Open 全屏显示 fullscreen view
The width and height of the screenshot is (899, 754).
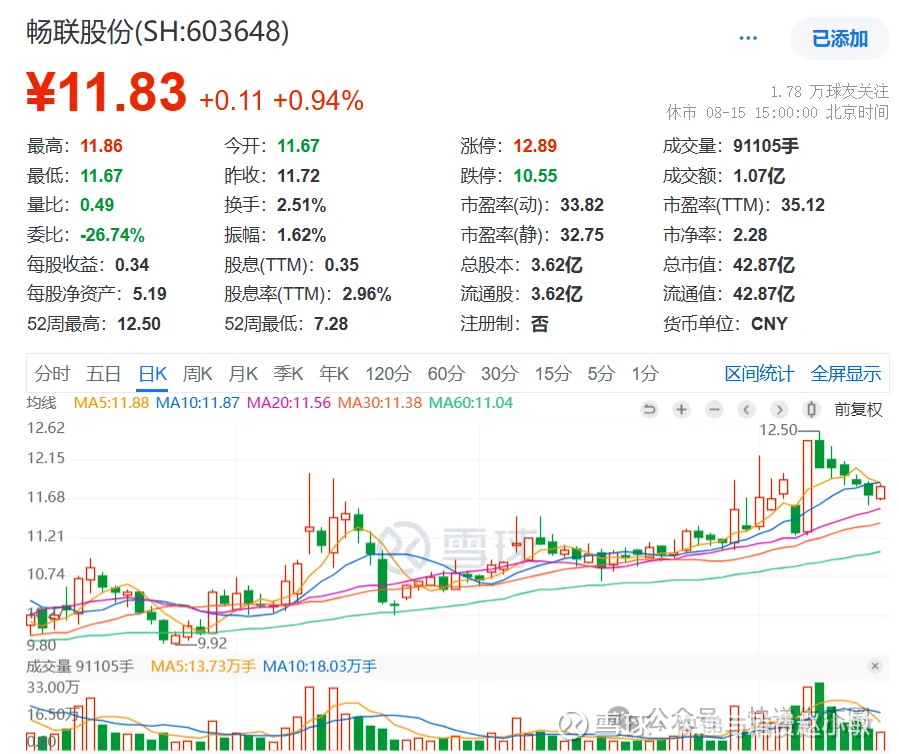846,374
